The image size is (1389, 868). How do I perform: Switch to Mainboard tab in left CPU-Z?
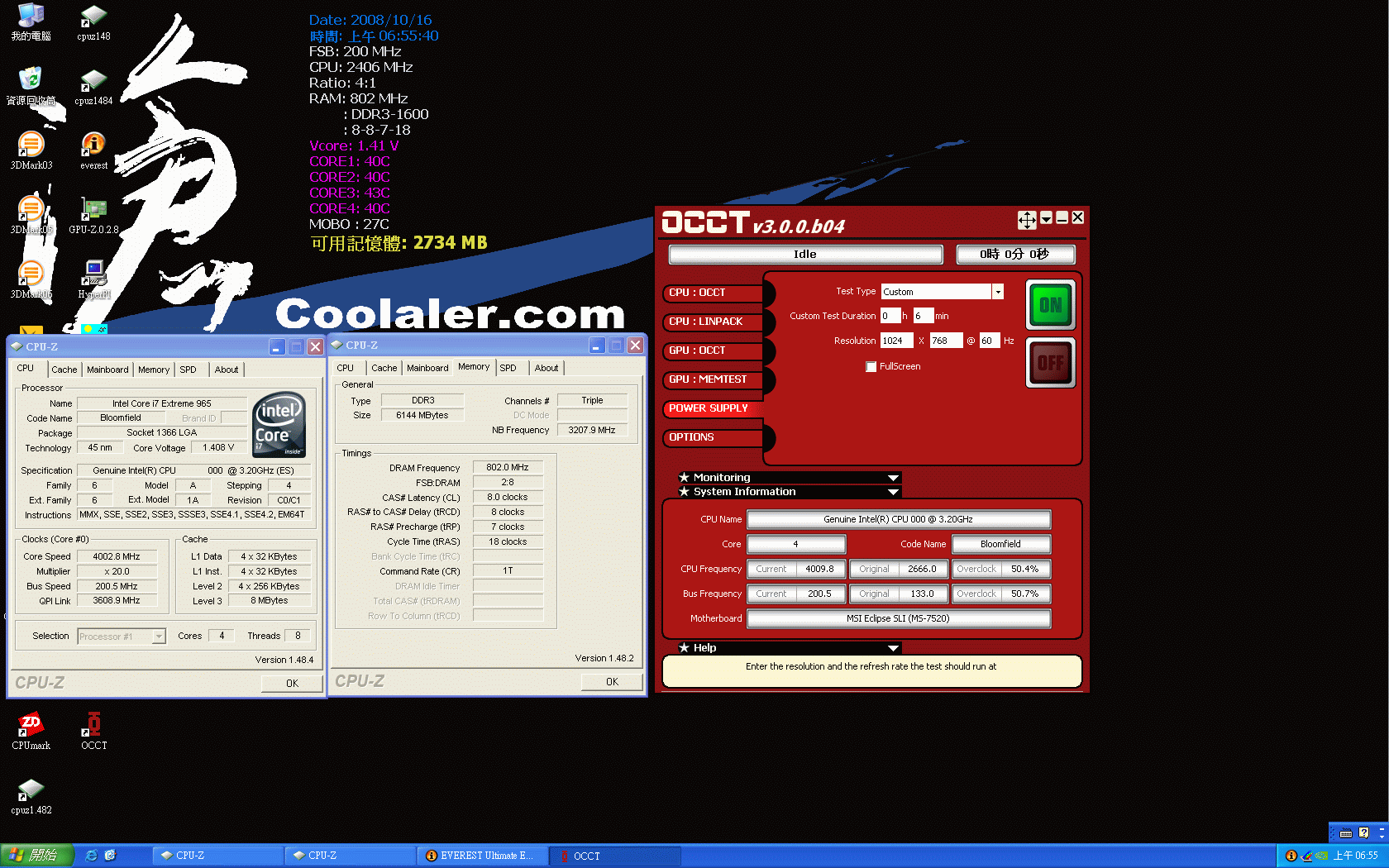(x=107, y=370)
